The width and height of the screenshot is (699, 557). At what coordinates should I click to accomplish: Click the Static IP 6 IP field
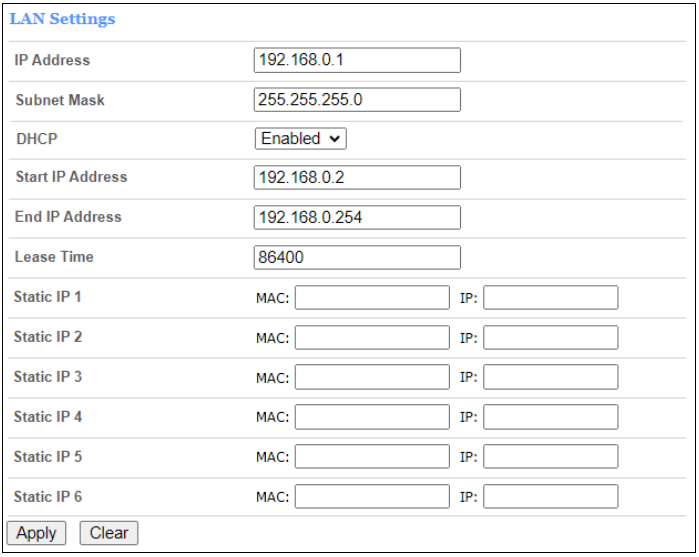pos(551,496)
